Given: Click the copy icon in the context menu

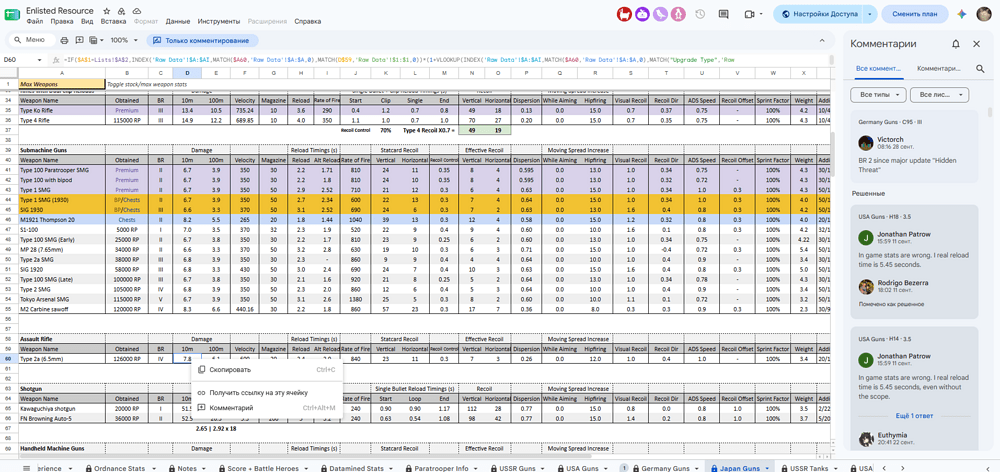Looking at the screenshot, I should tap(201, 369).
